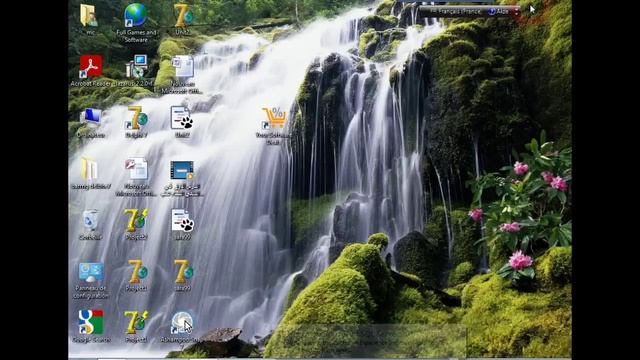Select the Delphi project icon beside Google Chrome
Screen dimensions: 640x360
[x=137, y=322]
